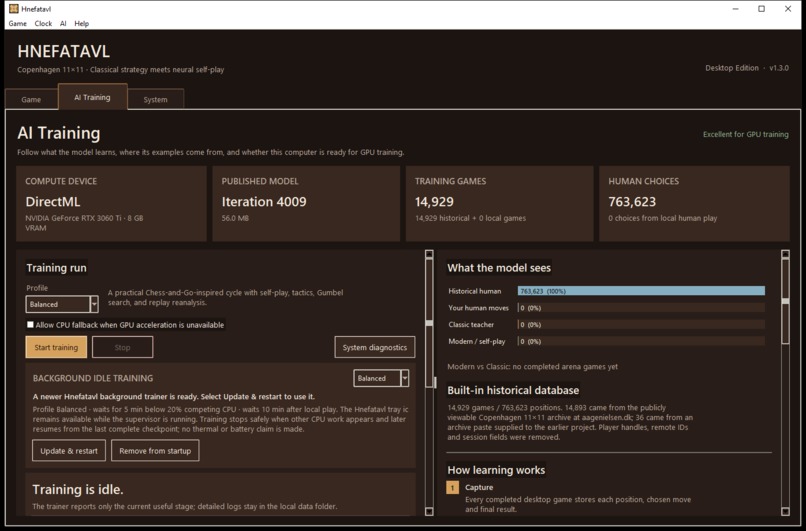Click the 'Excellent for GPU training' status text
The width and height of the screenshot is (806, 531).
(x=745, y=134)
